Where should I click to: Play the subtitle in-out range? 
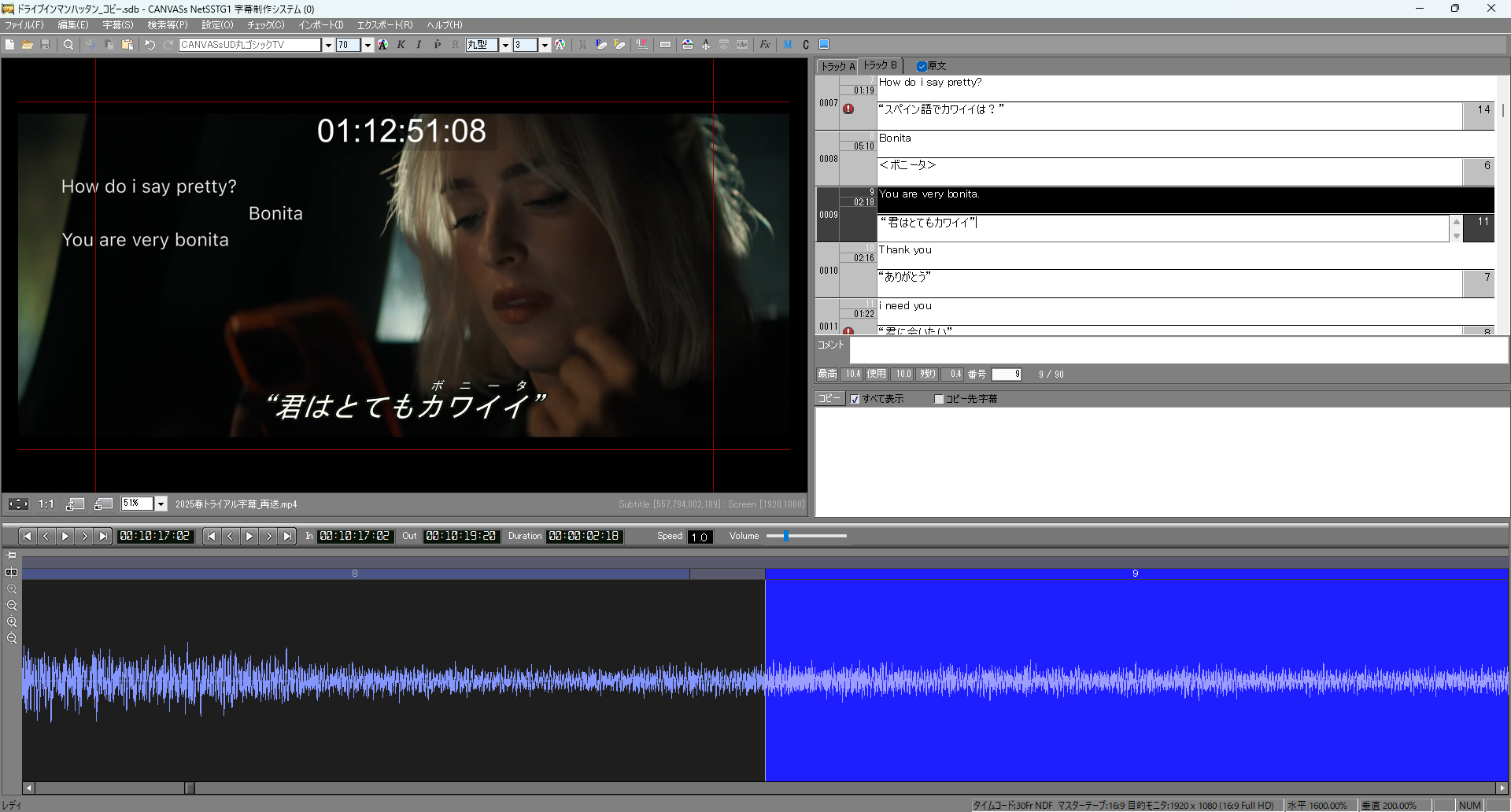pyautogui.click(x=249, y=536)
